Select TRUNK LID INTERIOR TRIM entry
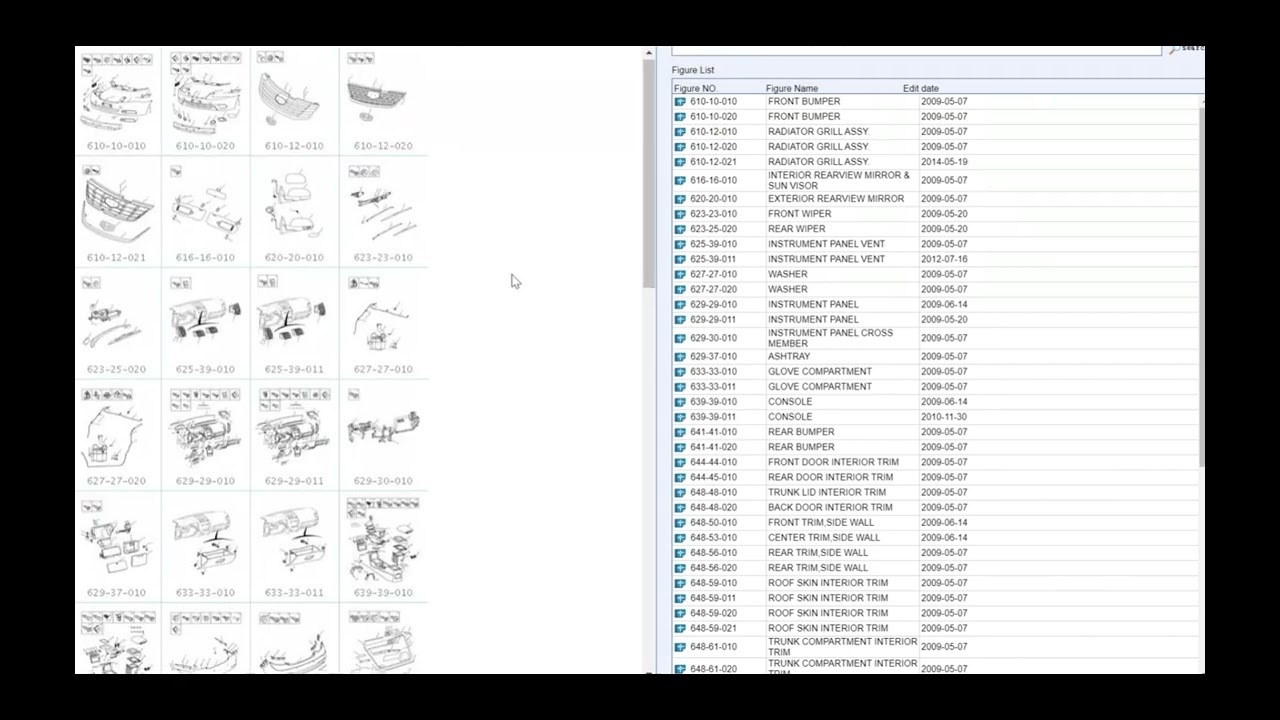The width and height of the screenshot is (1280, 720). coord(827,492)
